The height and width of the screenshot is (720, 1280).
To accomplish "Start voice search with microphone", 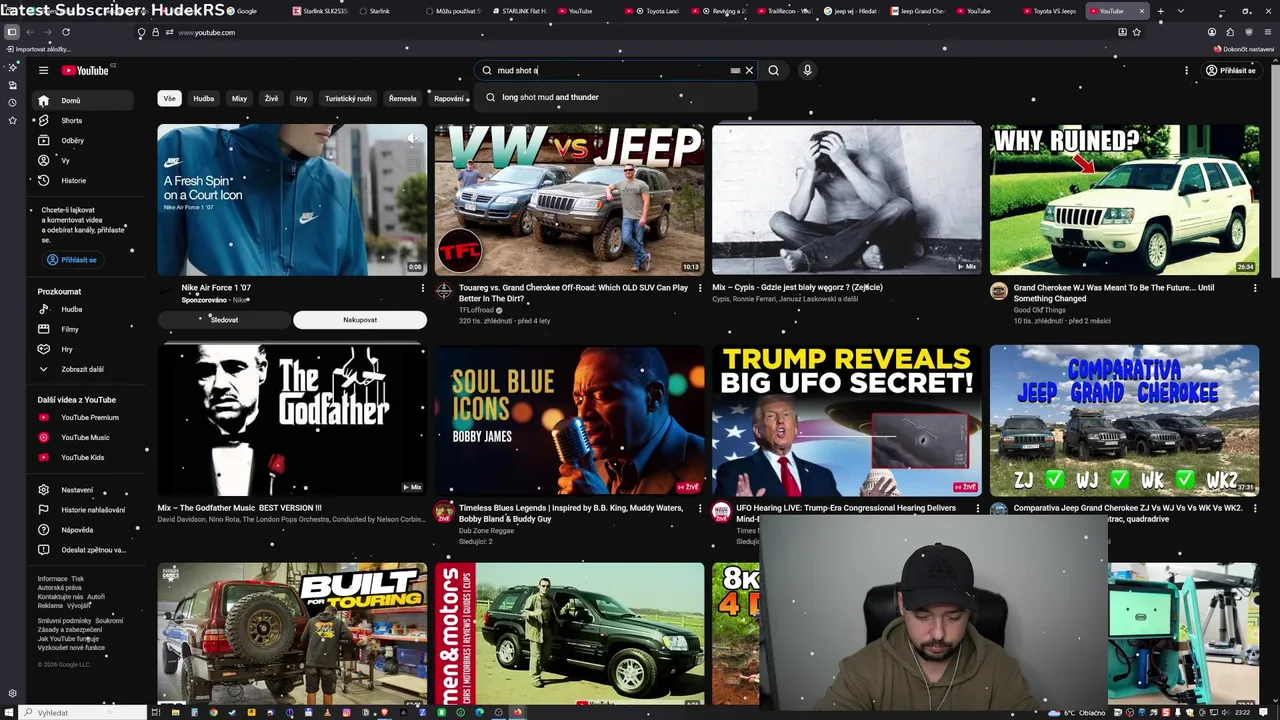I will pos(807,70).
